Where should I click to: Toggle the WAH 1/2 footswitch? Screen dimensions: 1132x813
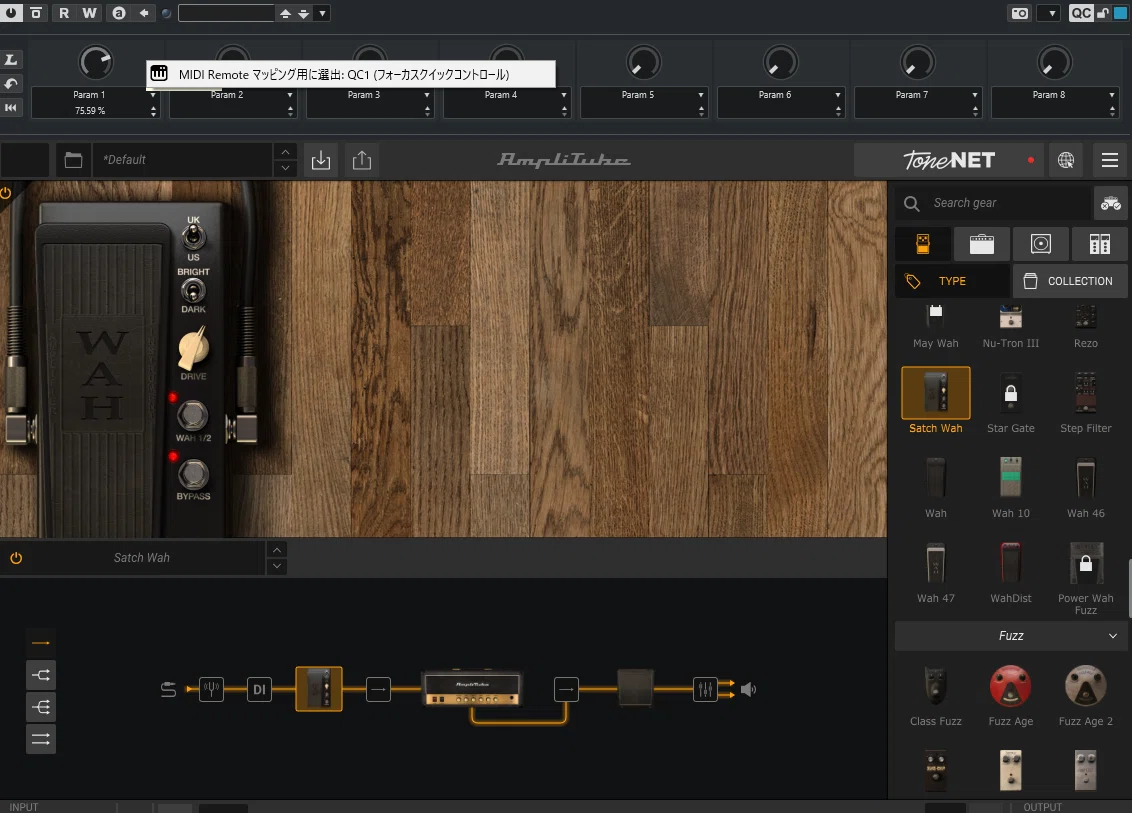coord(193,415)
